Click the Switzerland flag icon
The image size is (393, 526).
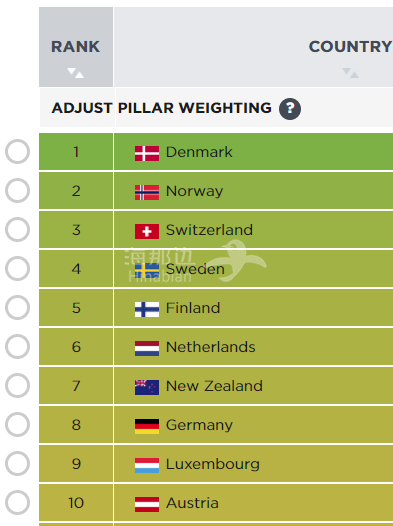point(147,231)
